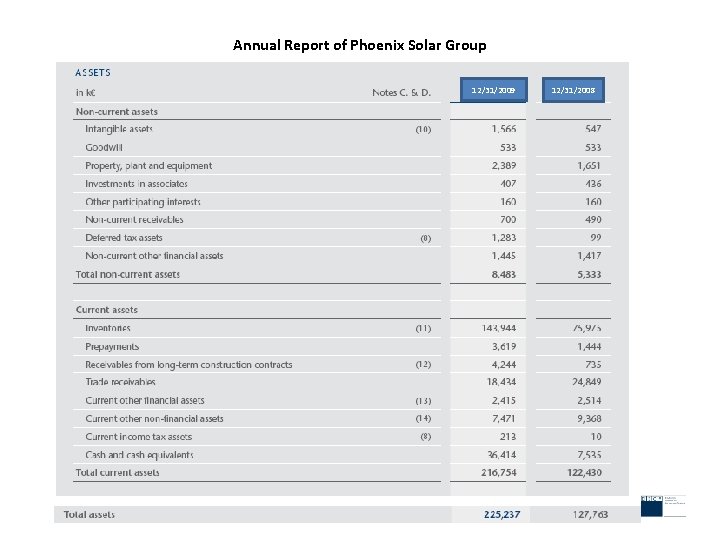
Task: Click the Total assets value 225,237
Action: pos(501,515)
